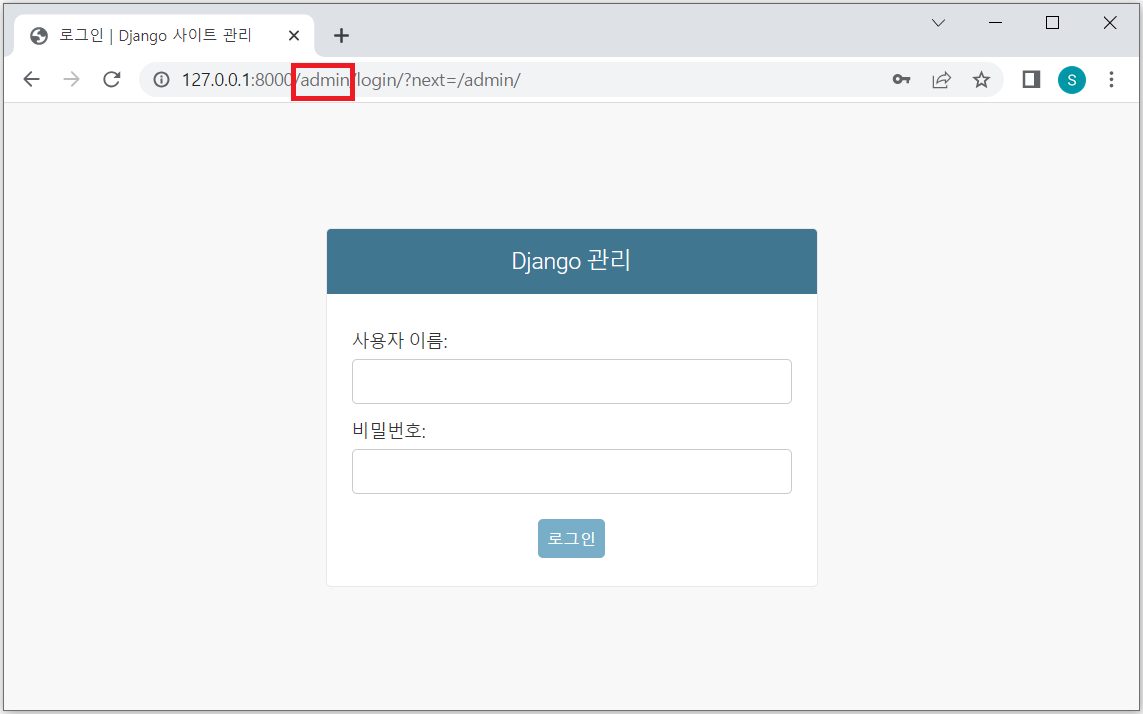The height and width of the screenshot is (714, 1143).
Task: Click the browser forward arrow
Action: pos(71,79)
